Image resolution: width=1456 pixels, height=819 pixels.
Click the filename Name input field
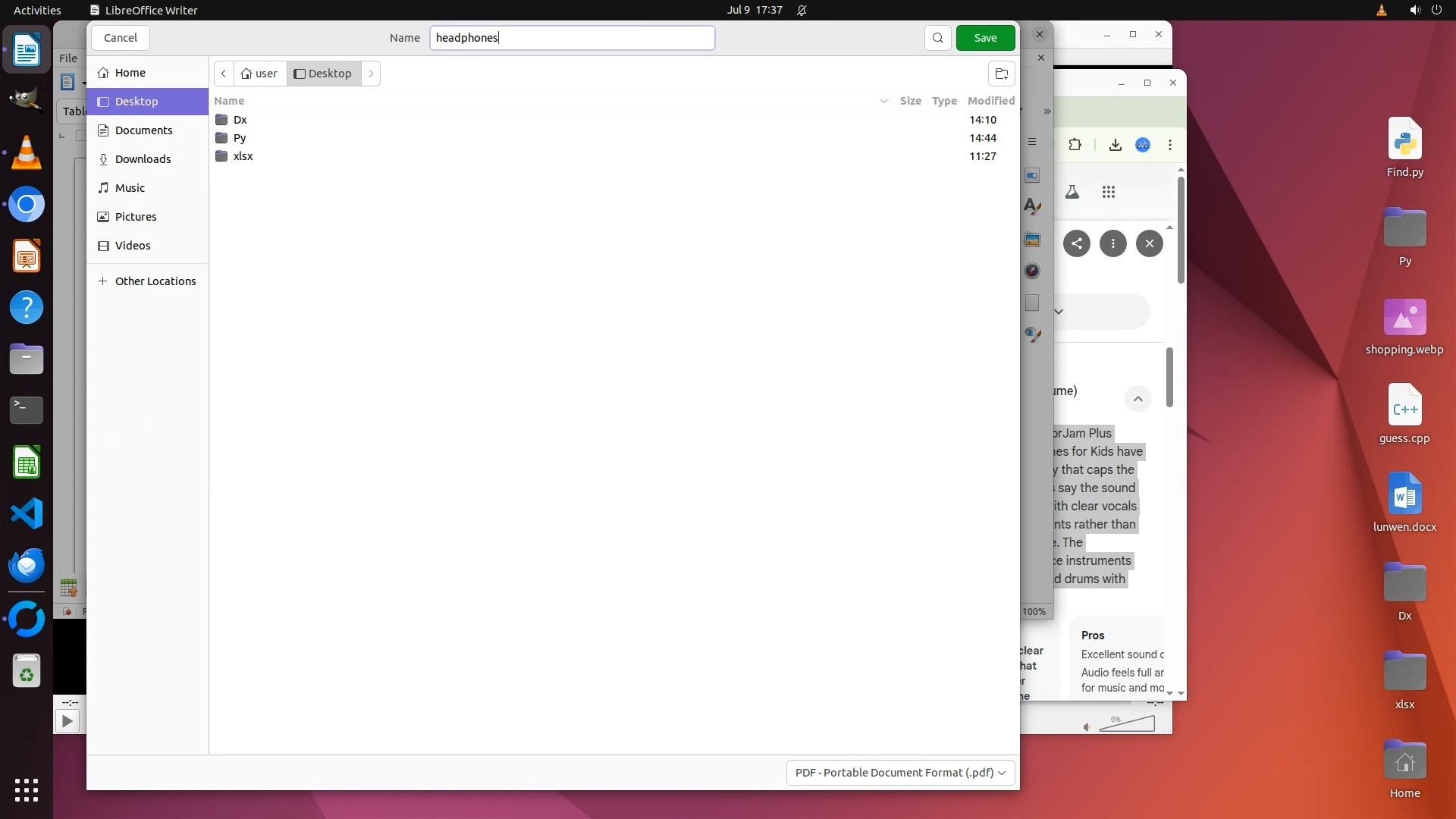(x=572, y=38)
